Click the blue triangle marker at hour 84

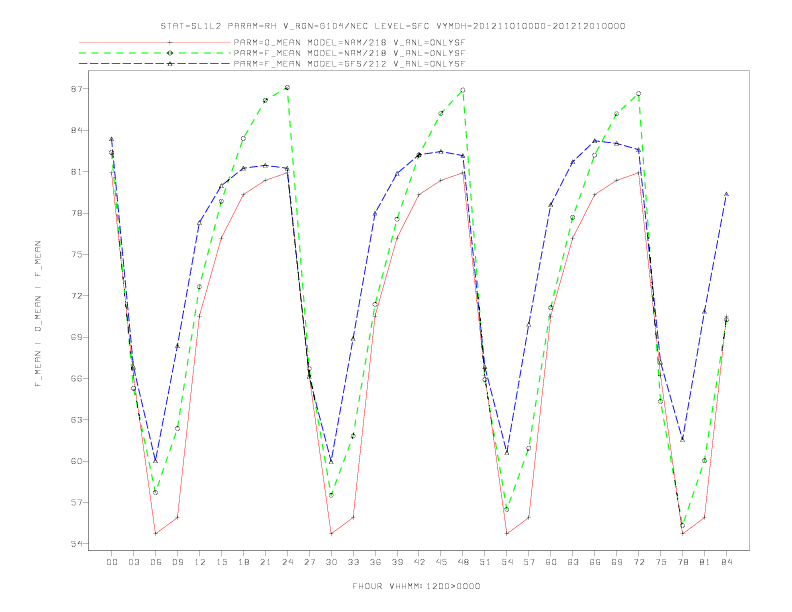(x=726, y=194)
